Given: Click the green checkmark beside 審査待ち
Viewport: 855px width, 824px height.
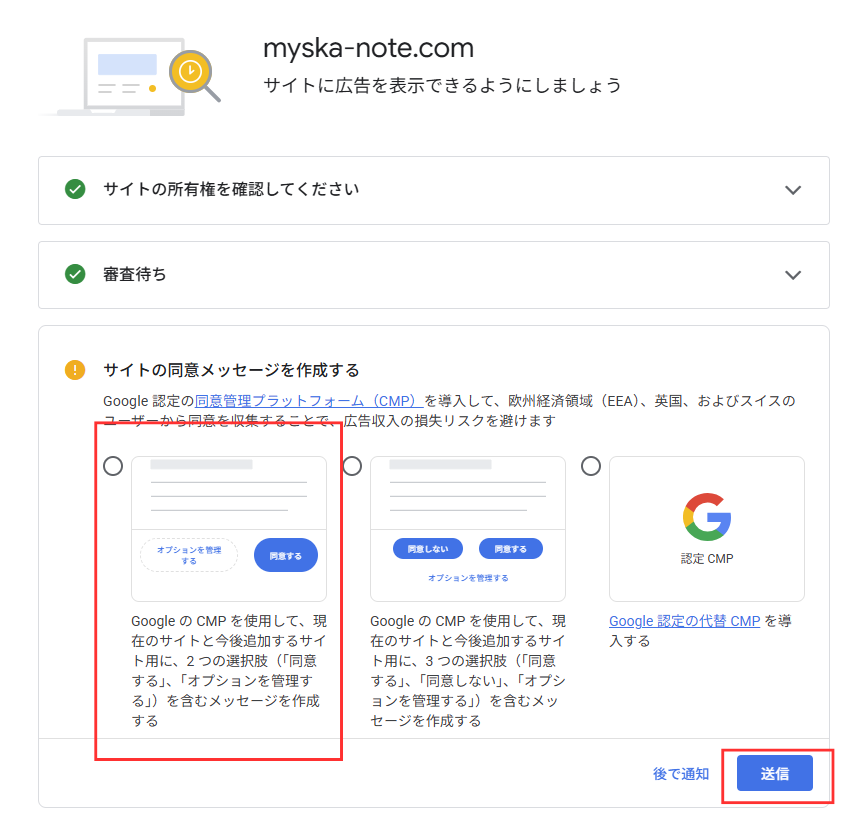Looking at the screenshot, I should pos(75,274).
